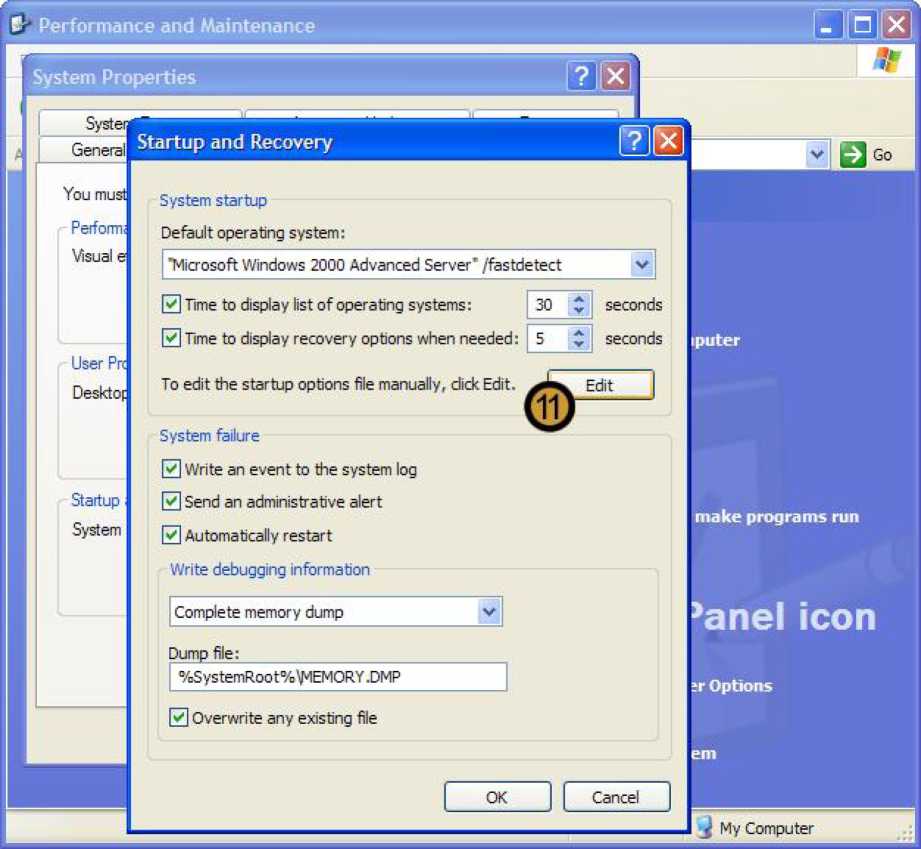The image size is (921, 849).
Task: Increase operating system list time with up arrow
Action: click(x=579, y=299)
